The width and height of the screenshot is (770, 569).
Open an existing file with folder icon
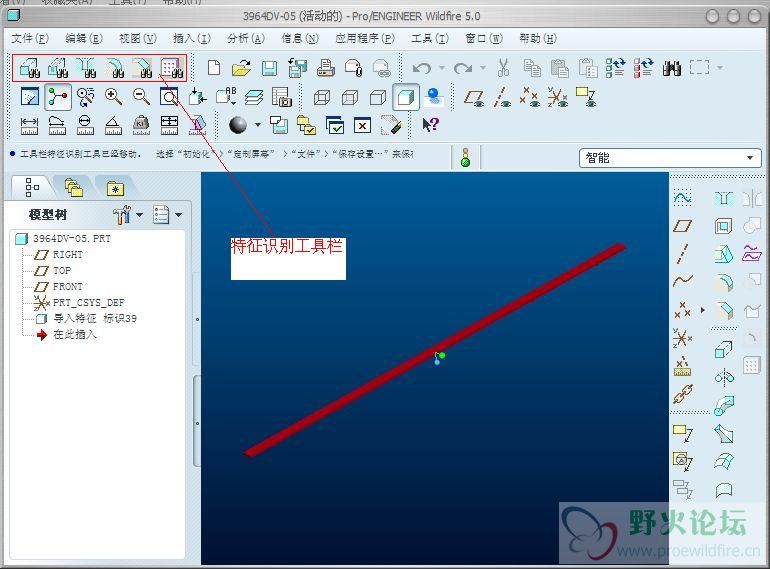[241, 68]
